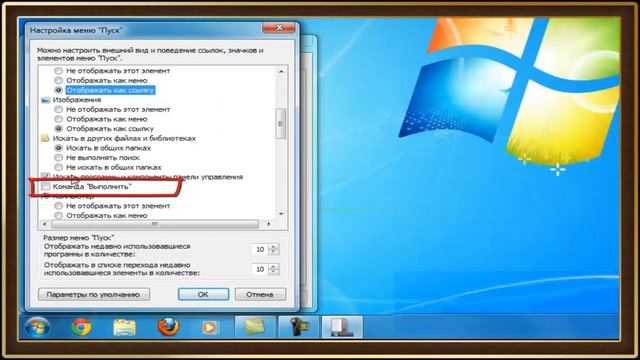Choose 'Не выполнять поиск' option
Image resolution: width=640 pixels, height=360 pixels.
pos(59,158)
